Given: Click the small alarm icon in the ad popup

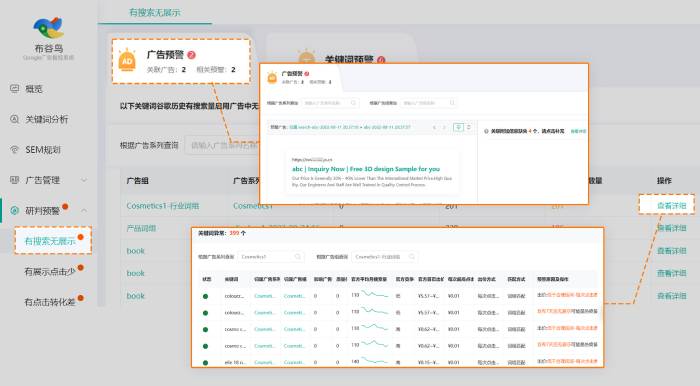Looking at the screenshot, I should [272, 78].
